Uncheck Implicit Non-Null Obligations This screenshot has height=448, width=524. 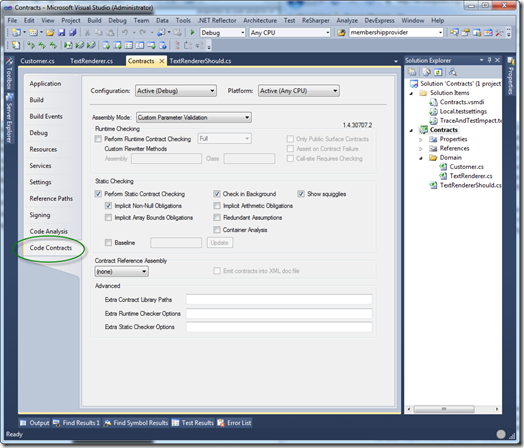[108, 205]
